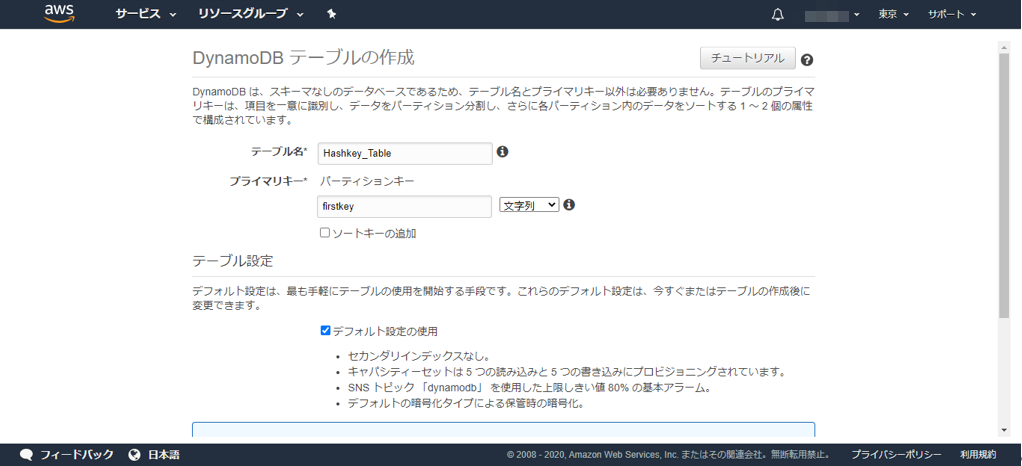1022x466 pixels.
Task: Show info icon next to table name
Action: click(503, 151)
